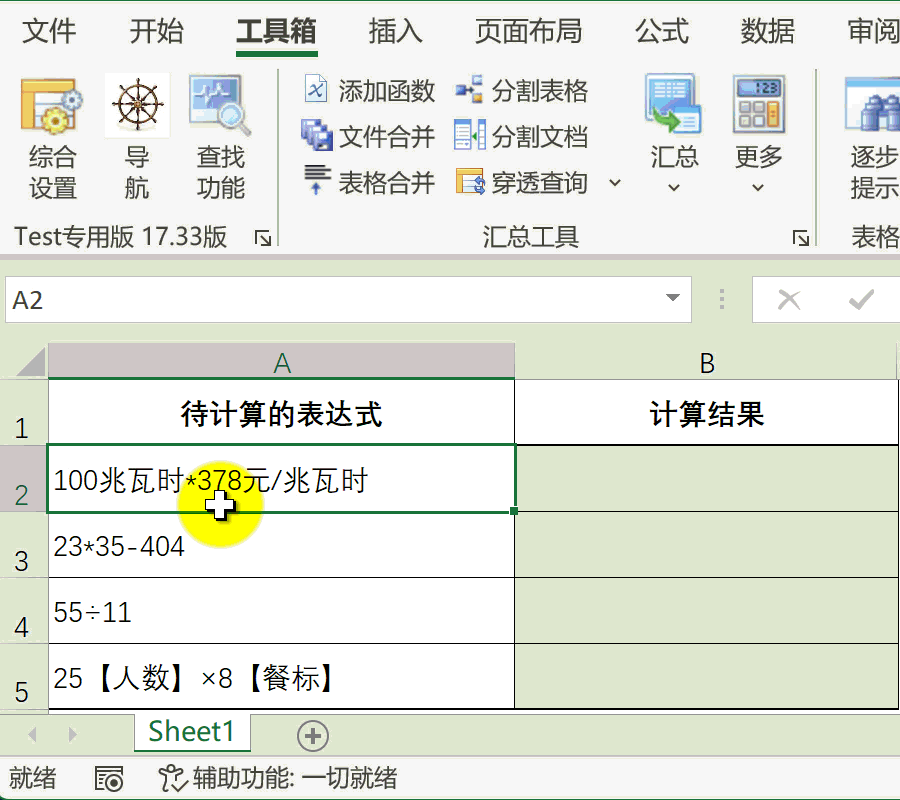The width and height of the screenshot is (900, 800).
Task: Expand the 汇总 dropdown menu
Action: pyautogui.click(x=674, y=188)
